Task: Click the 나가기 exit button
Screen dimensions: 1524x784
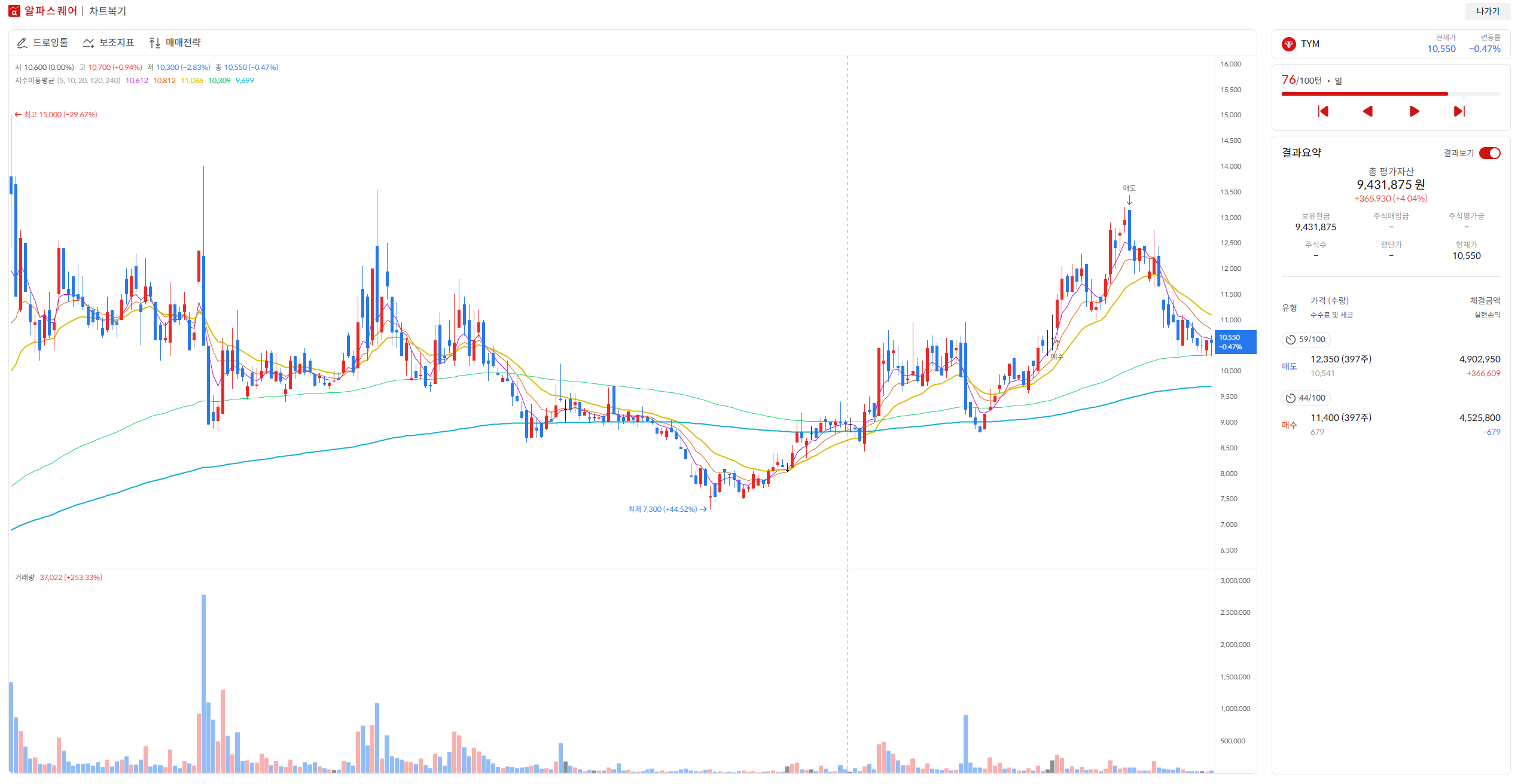Action: 1487,11
